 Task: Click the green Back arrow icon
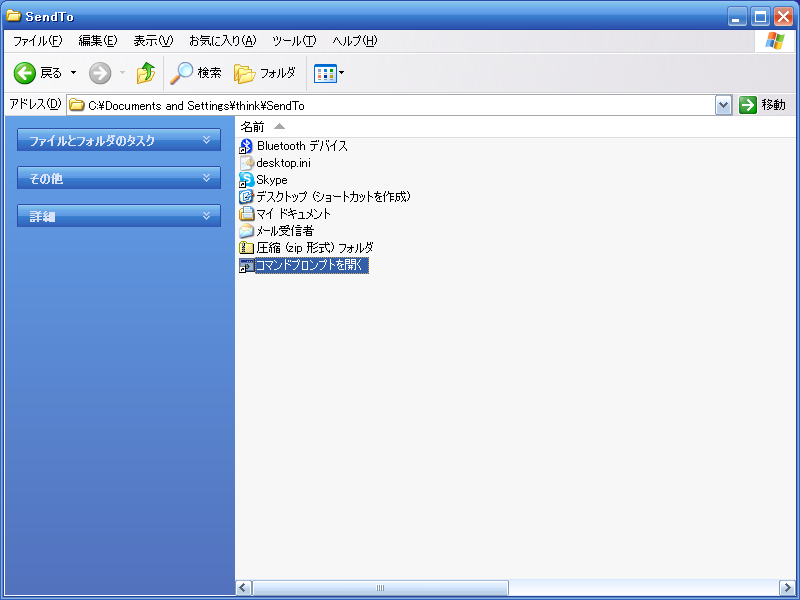(x=24, y=73)
